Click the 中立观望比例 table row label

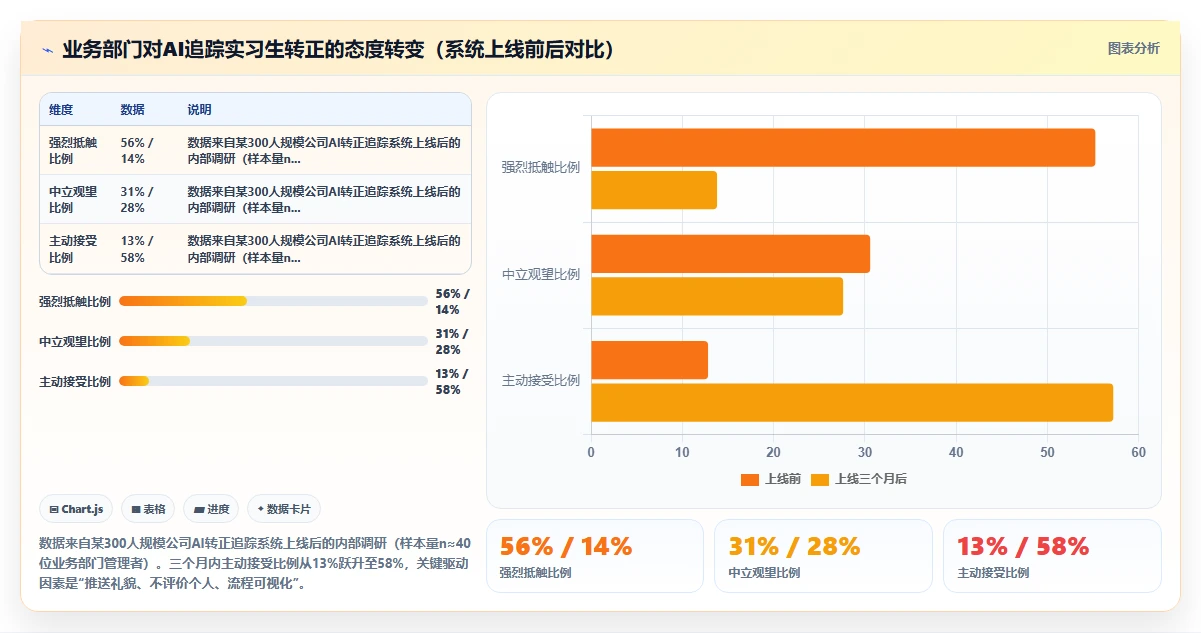point(73,200)
